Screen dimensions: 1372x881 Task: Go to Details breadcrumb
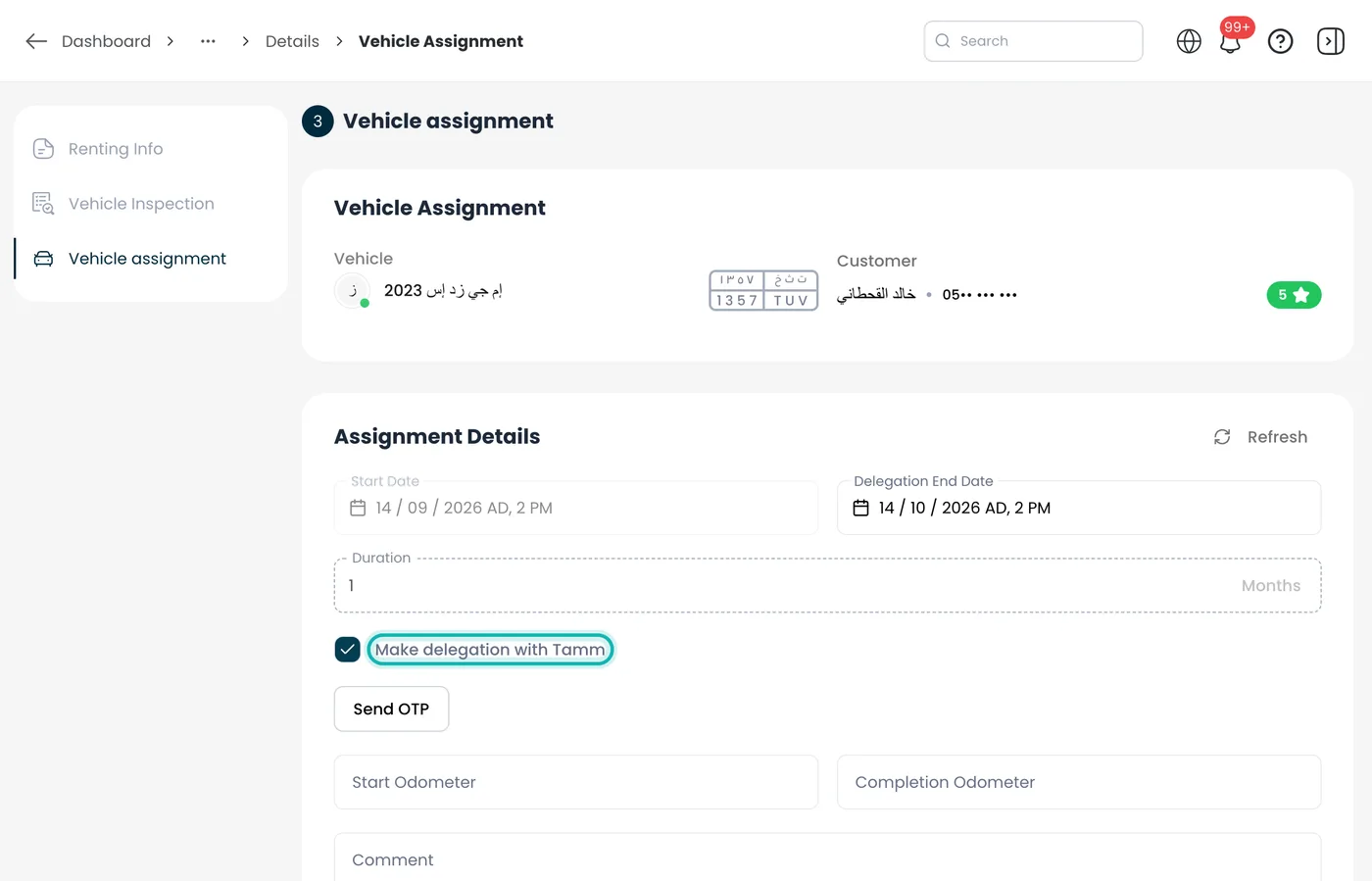292,41
